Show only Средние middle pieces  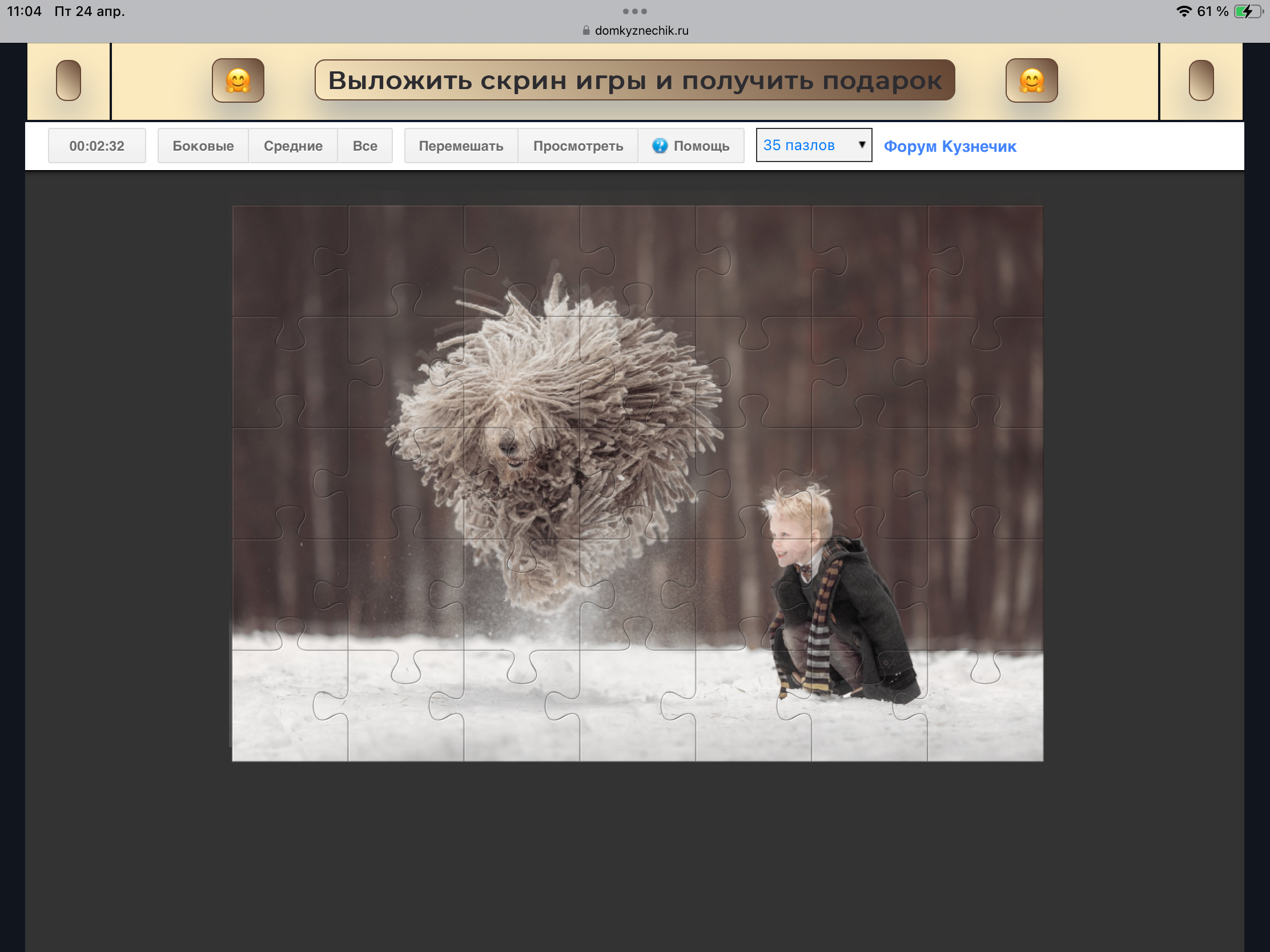pos(293,146)
